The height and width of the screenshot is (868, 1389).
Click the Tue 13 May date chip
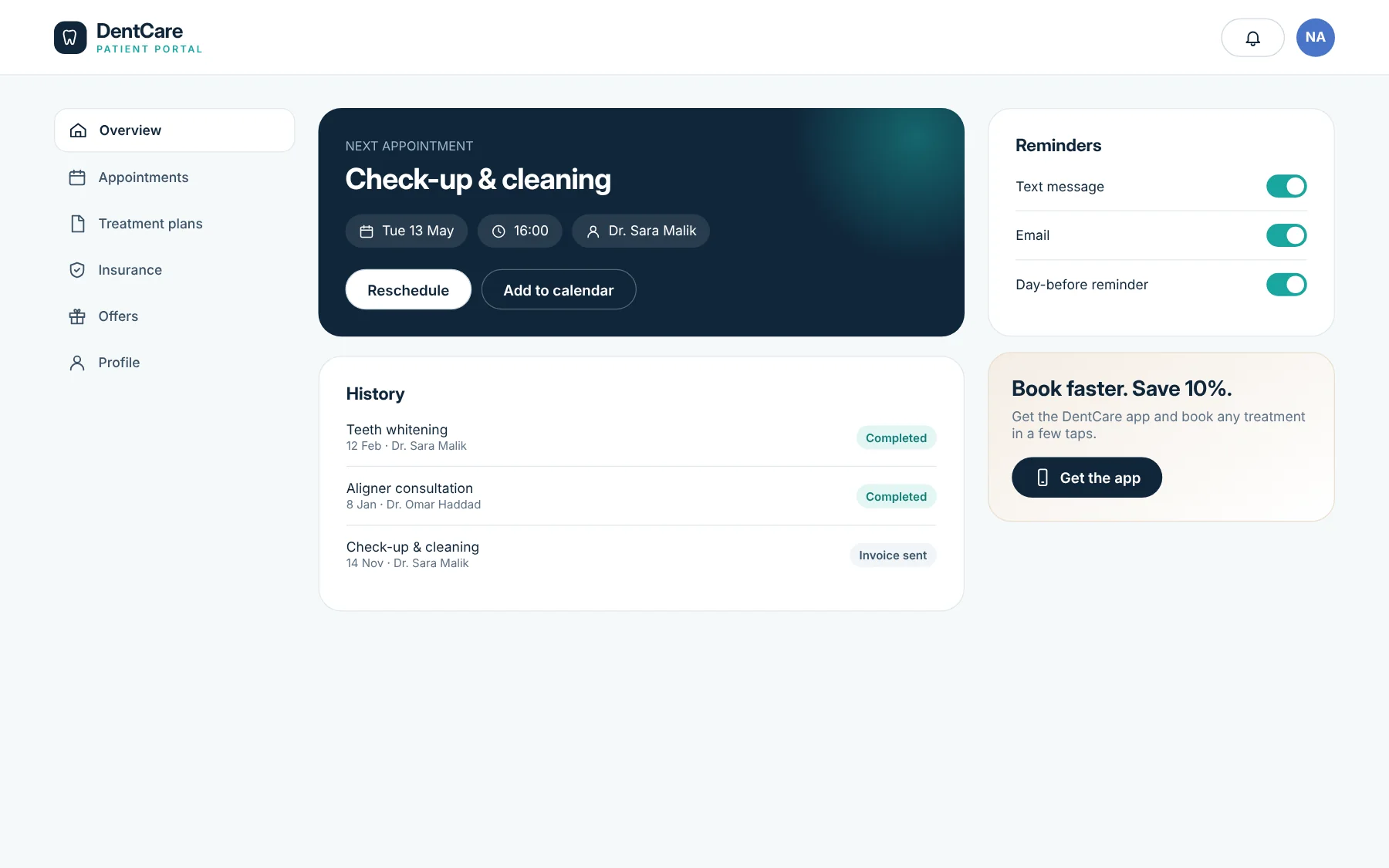coord(407,231)
